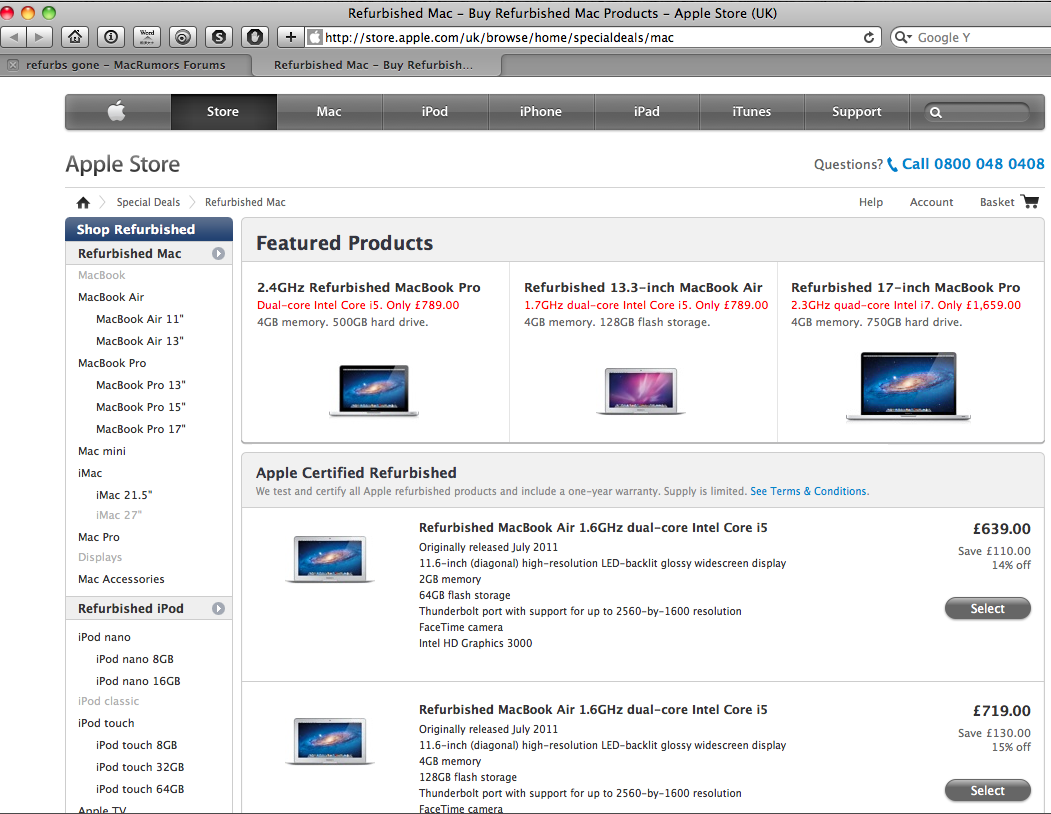
Task: Click the circled 'i' info toolbar button
Action: (x=111, y=37)
